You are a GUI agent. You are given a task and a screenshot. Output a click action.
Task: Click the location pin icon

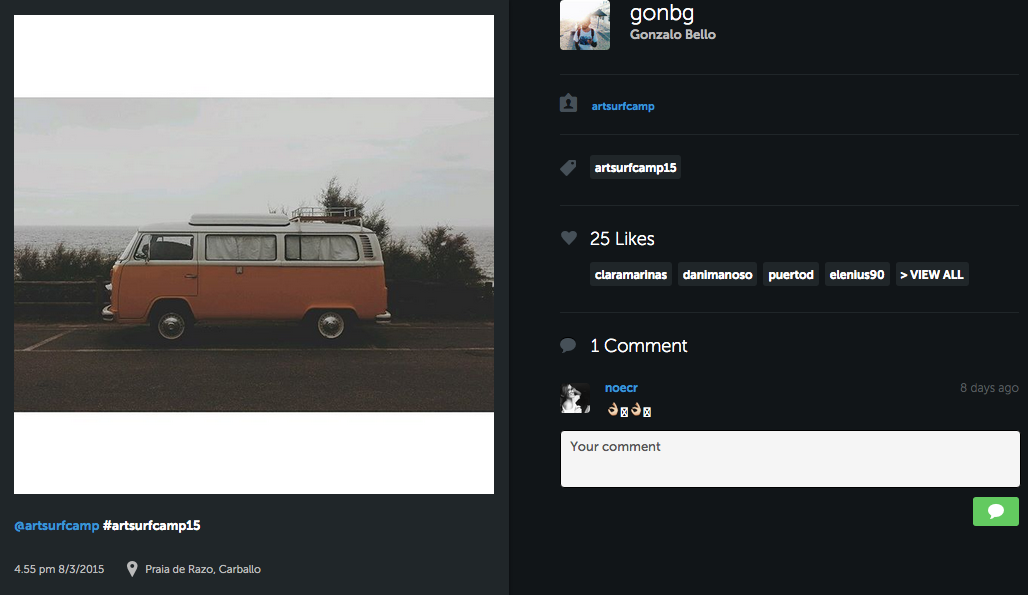tap(132, 569)
